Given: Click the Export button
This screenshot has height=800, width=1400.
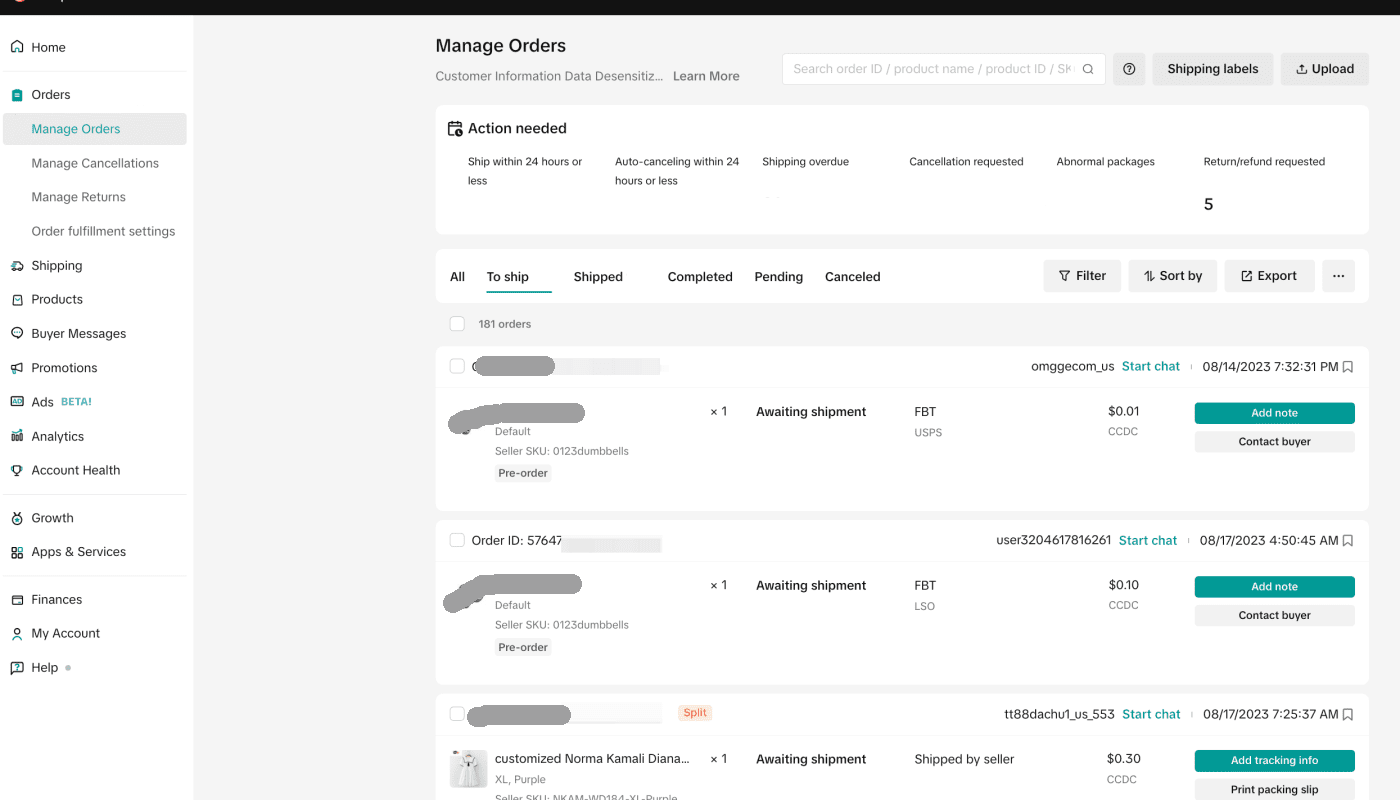Looking at the screenshot, I should [1269, 276].
